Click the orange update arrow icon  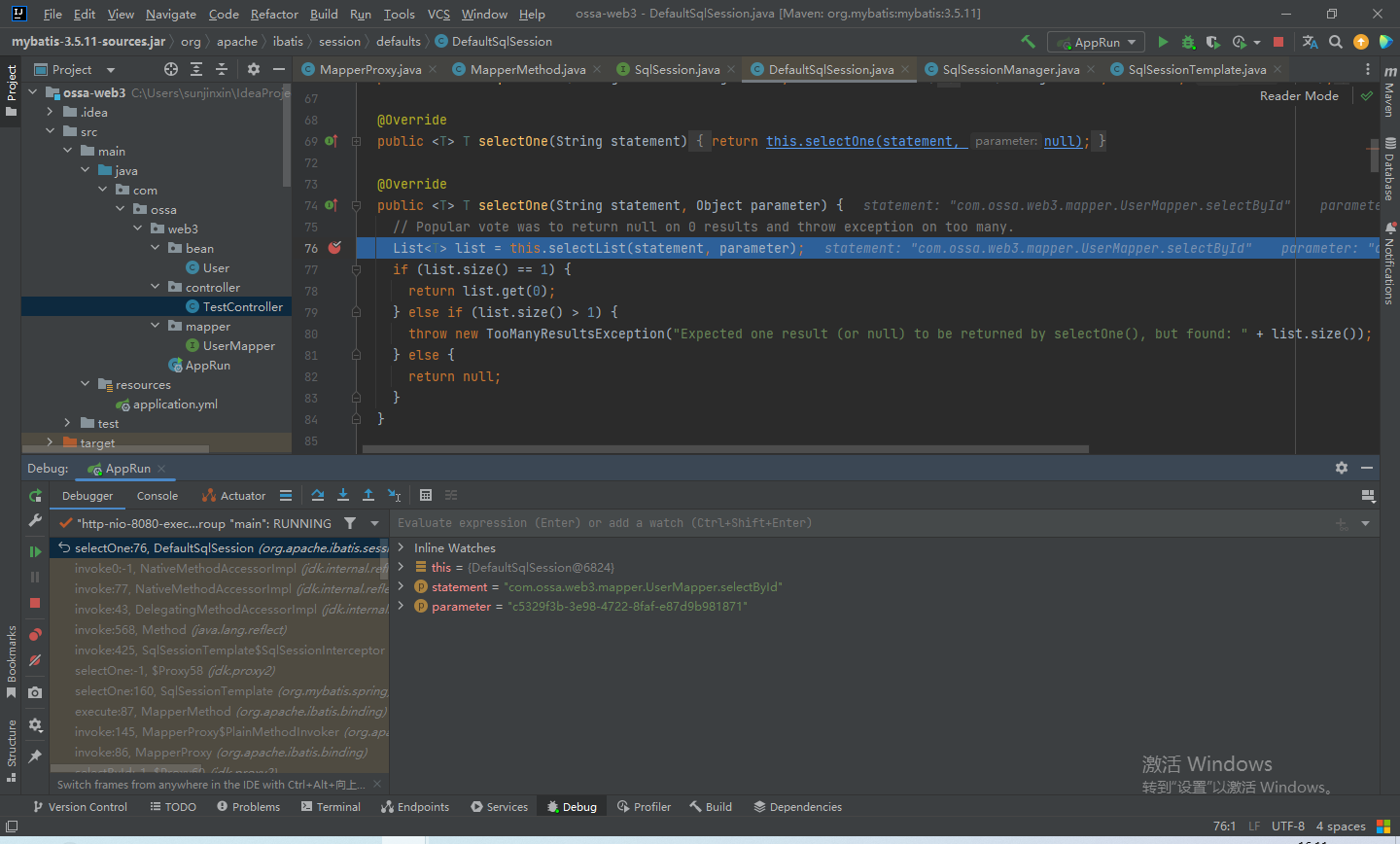click(x=1361, y=42)
